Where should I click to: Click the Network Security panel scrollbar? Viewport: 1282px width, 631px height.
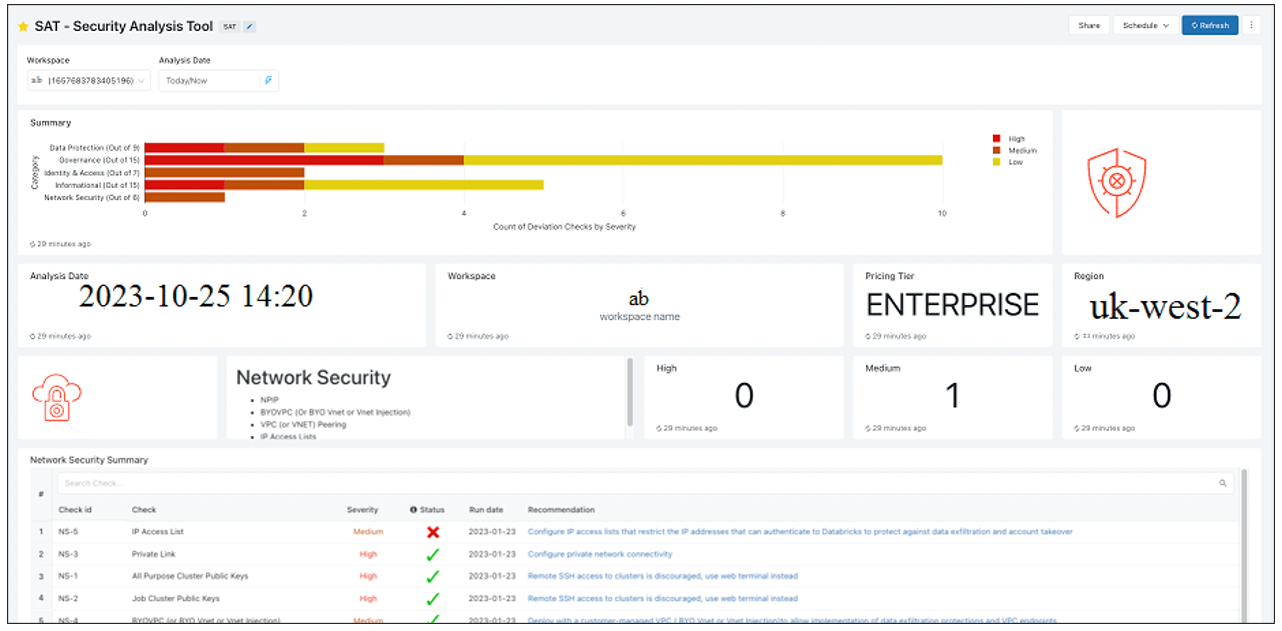(629, 392)
